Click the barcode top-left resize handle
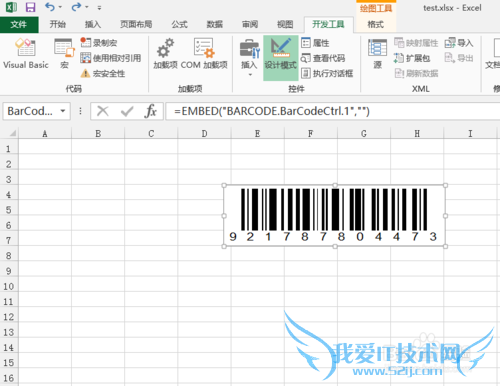Screen dimensions: 500x386 click(x=224, y=185)
